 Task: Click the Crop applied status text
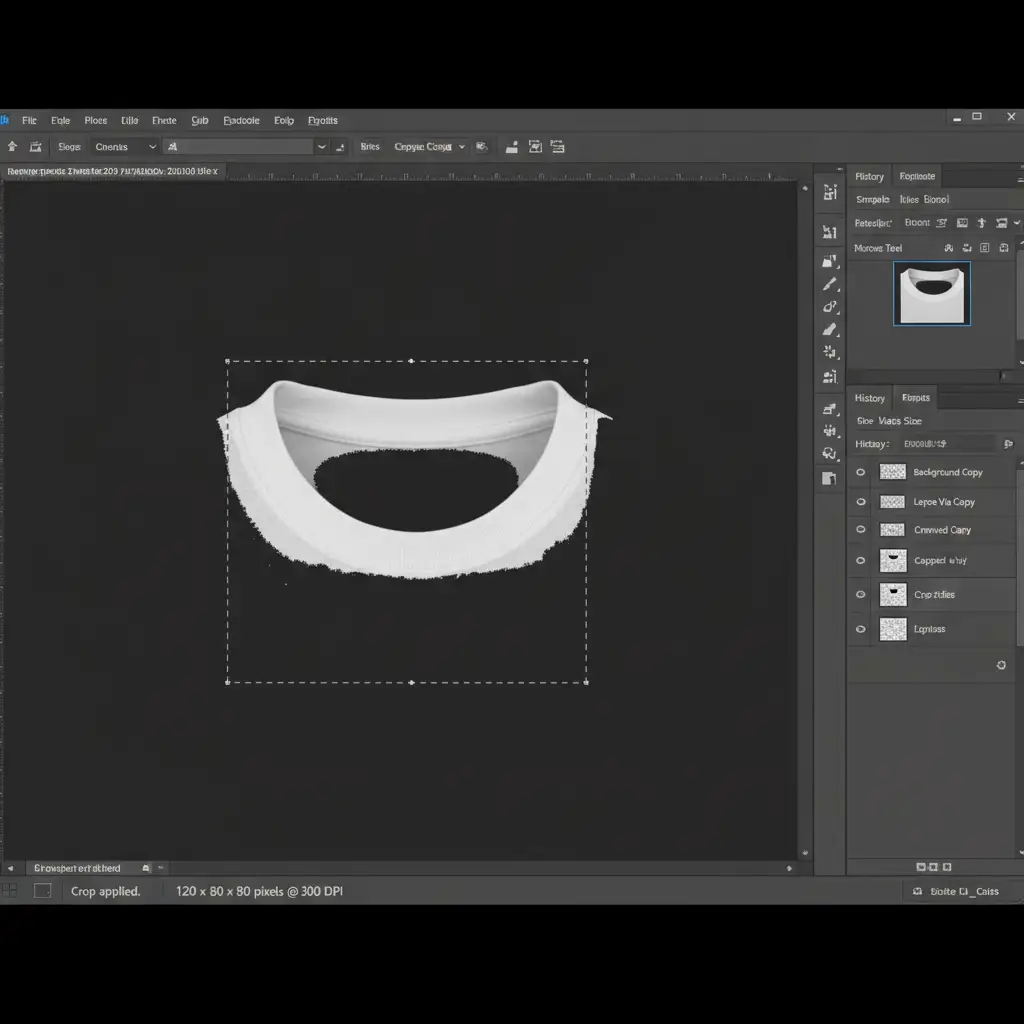coord(105,891)
